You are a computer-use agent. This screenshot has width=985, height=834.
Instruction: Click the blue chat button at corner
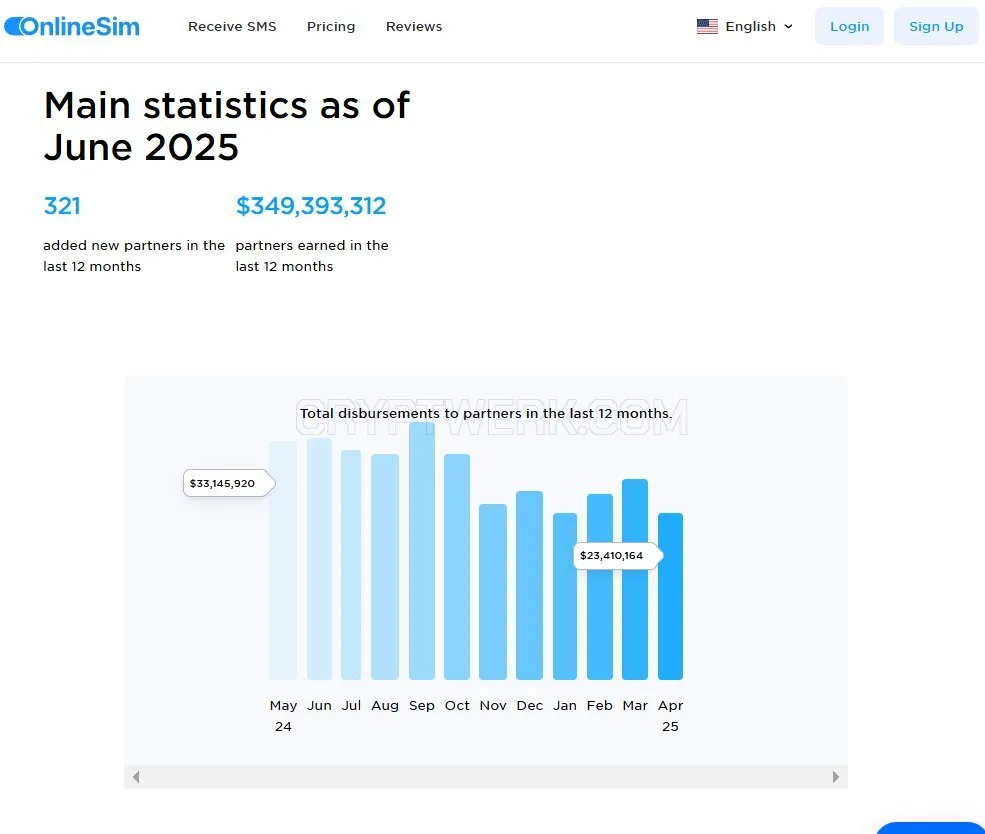tap(930, 828)
